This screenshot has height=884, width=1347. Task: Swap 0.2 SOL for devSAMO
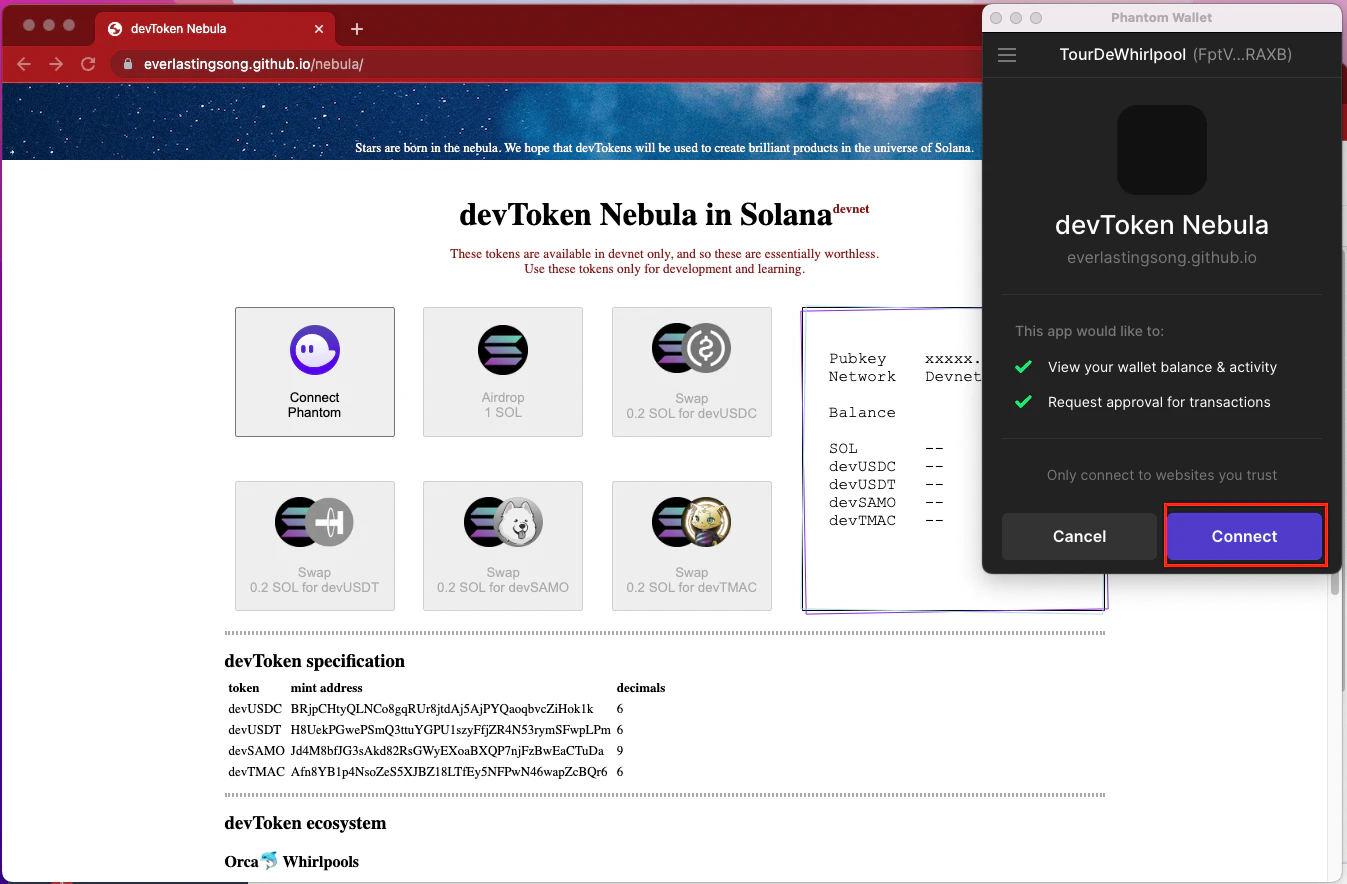click(503, 546)
